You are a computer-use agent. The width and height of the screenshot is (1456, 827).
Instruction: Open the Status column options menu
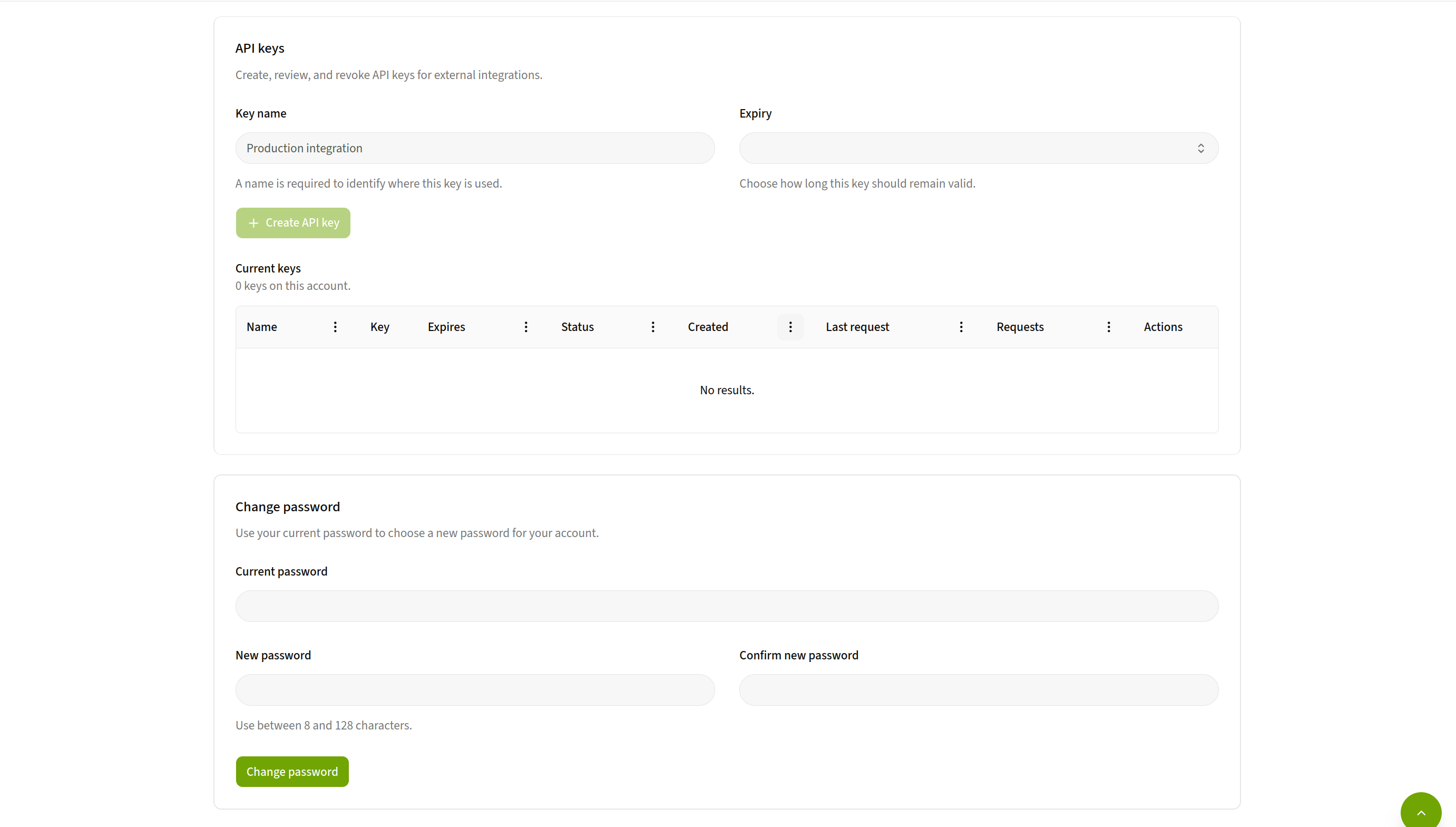tap(653, 327)
